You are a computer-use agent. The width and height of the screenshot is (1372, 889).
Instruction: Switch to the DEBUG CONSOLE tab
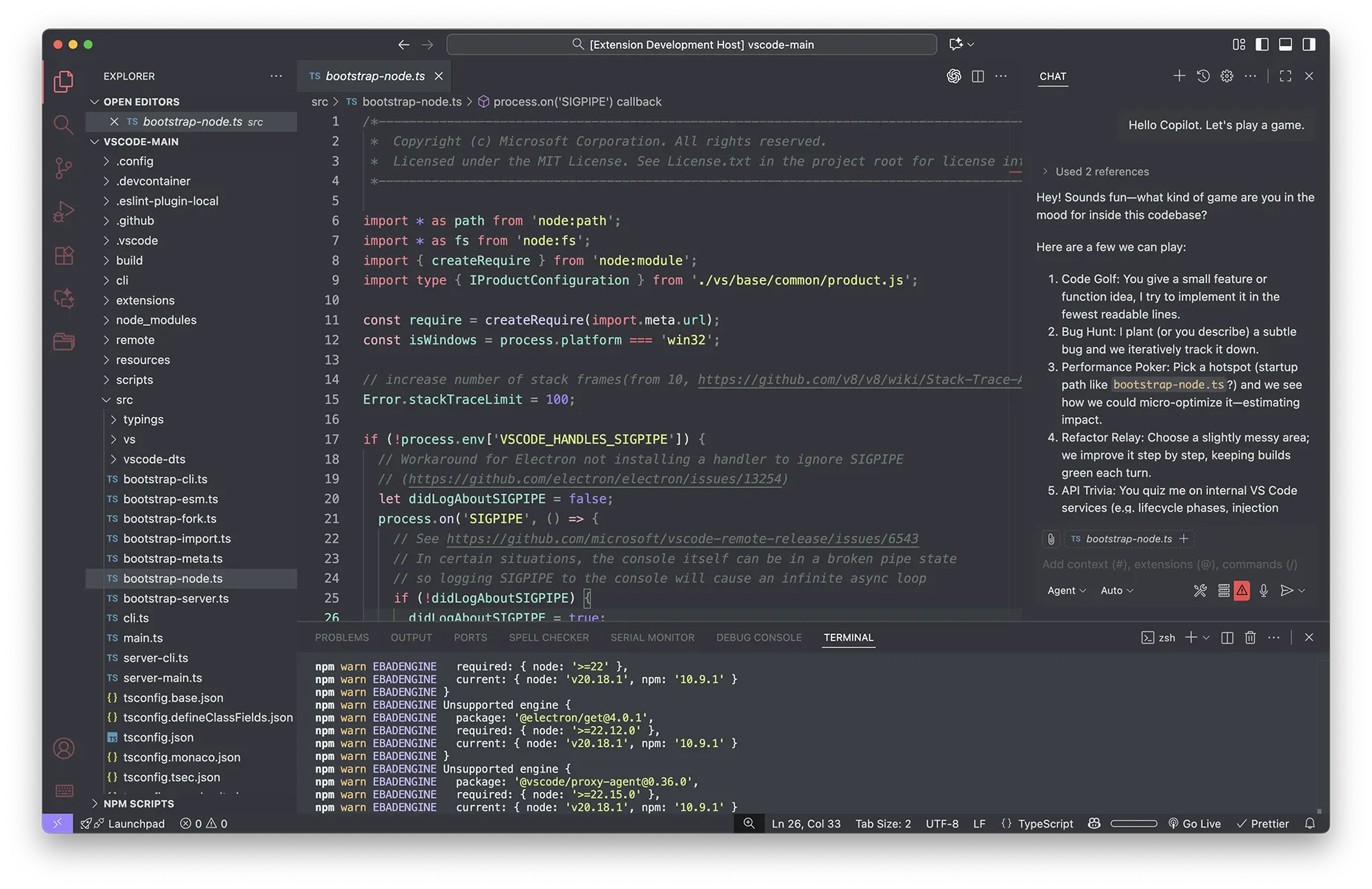tap(758, 637)
